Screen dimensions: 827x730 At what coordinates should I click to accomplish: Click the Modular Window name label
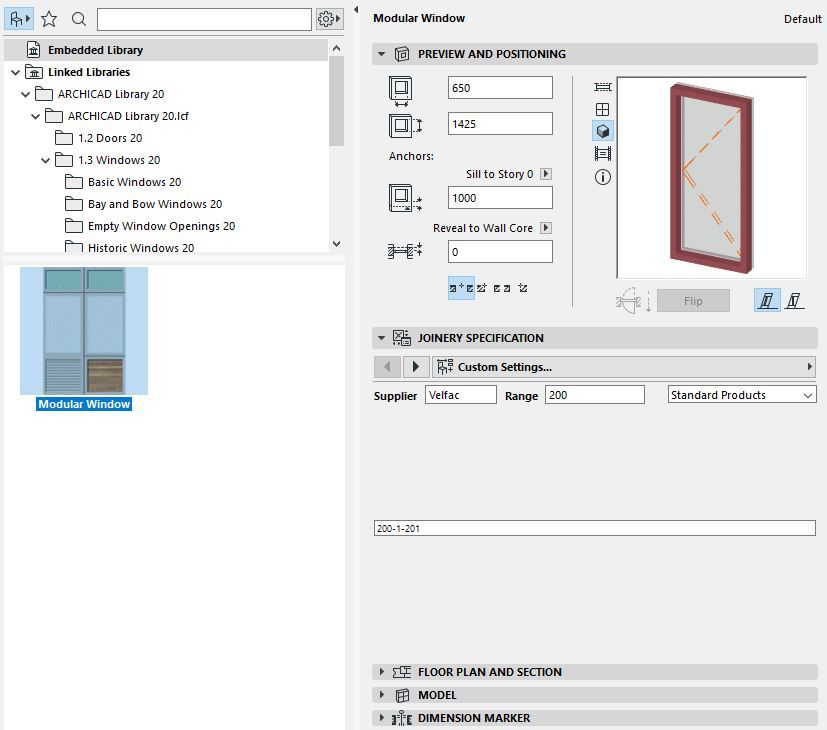coord(84,404)
